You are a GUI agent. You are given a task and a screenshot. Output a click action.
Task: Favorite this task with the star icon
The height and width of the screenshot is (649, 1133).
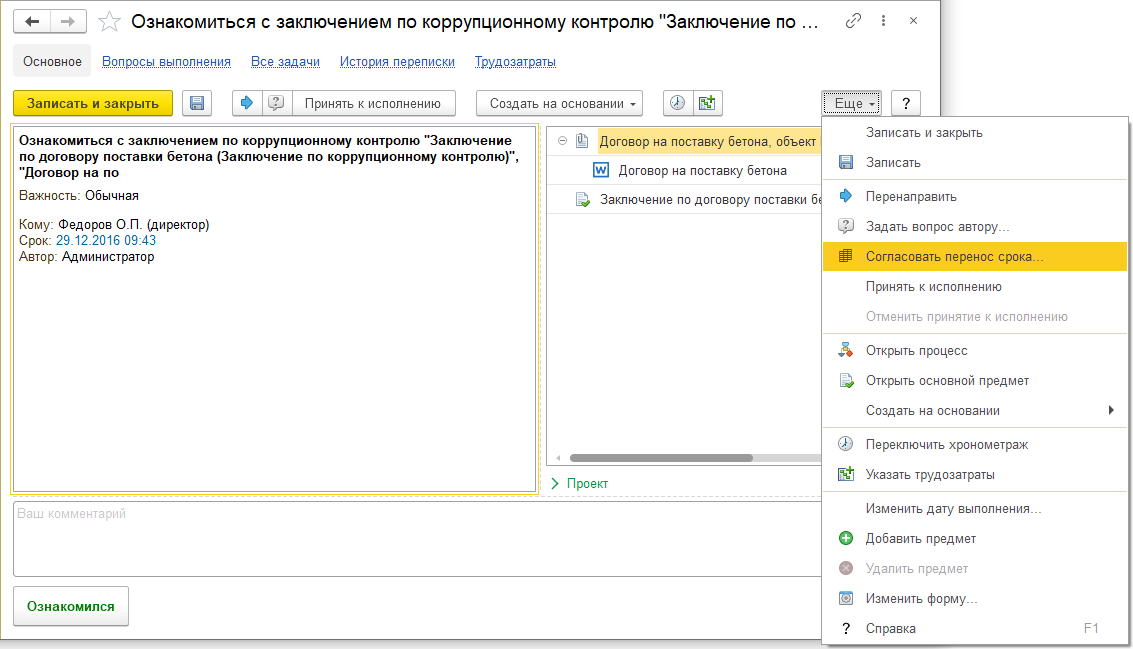(x=111, y=21)
